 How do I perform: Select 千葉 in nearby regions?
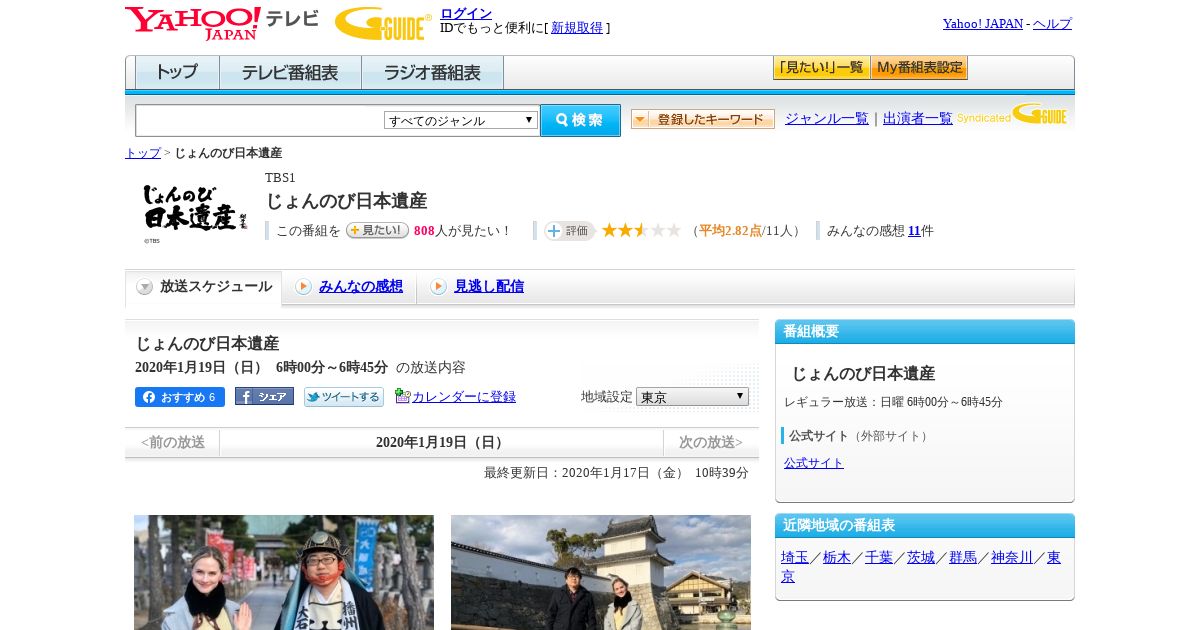click(x=879, y=558)
